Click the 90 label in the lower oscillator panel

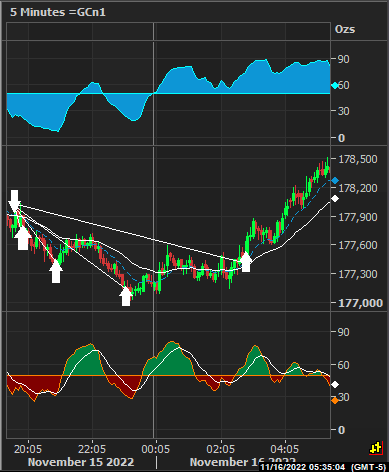344,332
